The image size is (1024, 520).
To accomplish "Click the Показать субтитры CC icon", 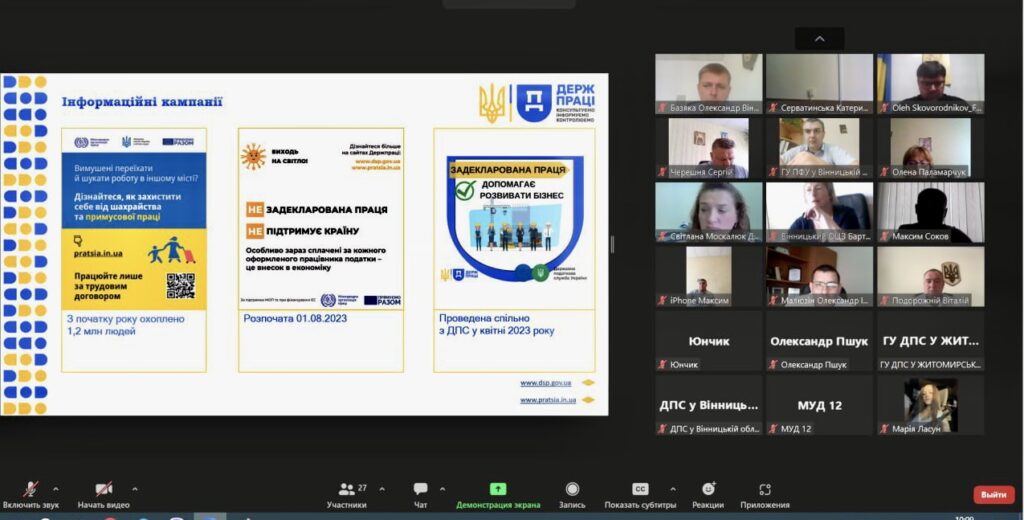I will pos(640,490).
